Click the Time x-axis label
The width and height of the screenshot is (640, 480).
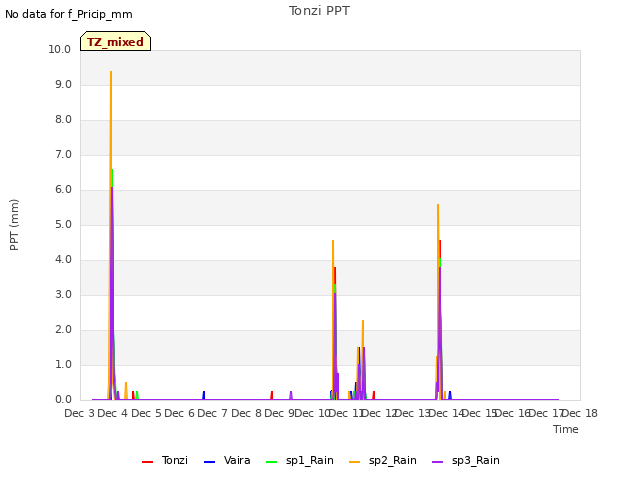coord(566,429)
